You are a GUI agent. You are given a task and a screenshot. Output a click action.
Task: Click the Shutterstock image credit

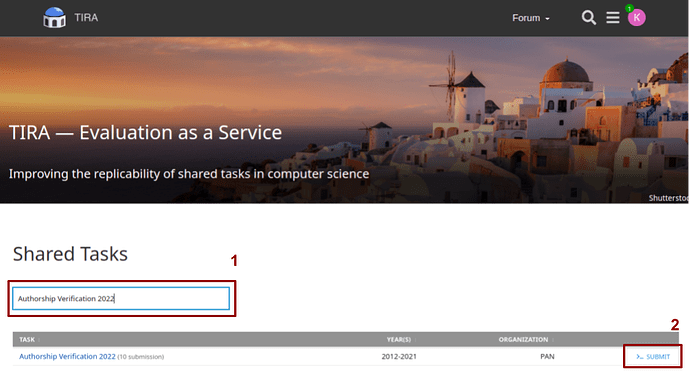668,198
